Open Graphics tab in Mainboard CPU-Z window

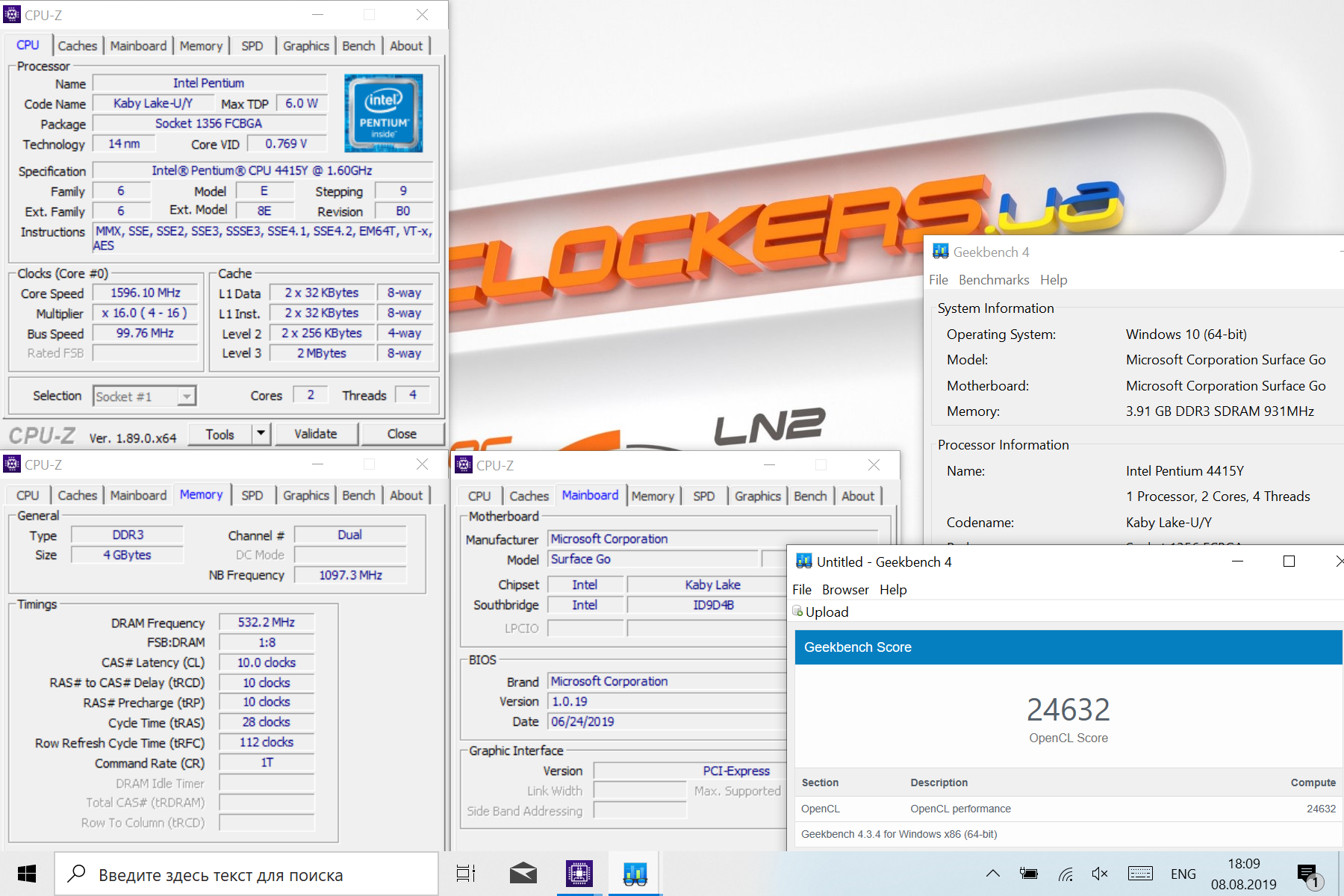757,496
